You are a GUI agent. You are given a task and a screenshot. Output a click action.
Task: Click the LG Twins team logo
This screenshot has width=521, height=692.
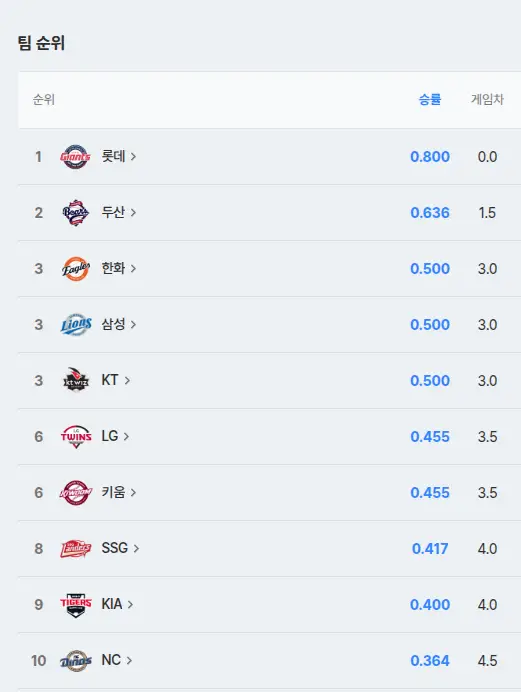76,436
